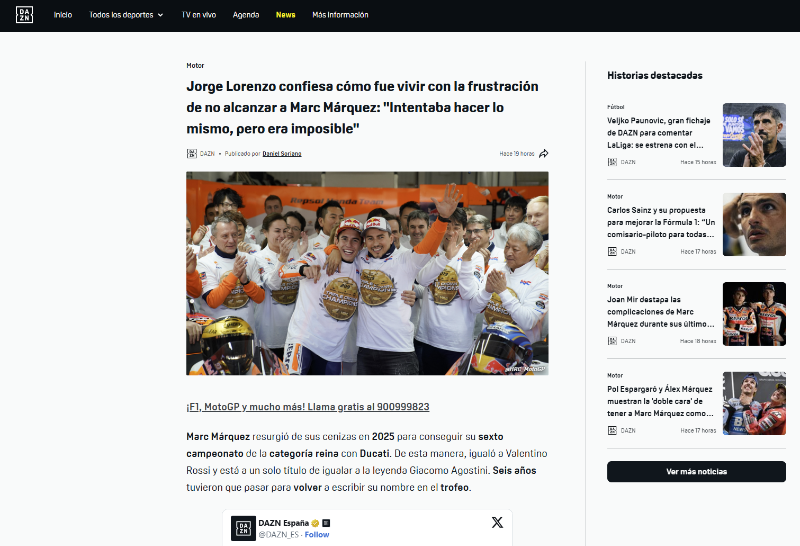Click the verified badge next to DAZN España
Image resolution: width=800 pixels, height=546 pixels.
pyautogui.click(x=315, y=523)
